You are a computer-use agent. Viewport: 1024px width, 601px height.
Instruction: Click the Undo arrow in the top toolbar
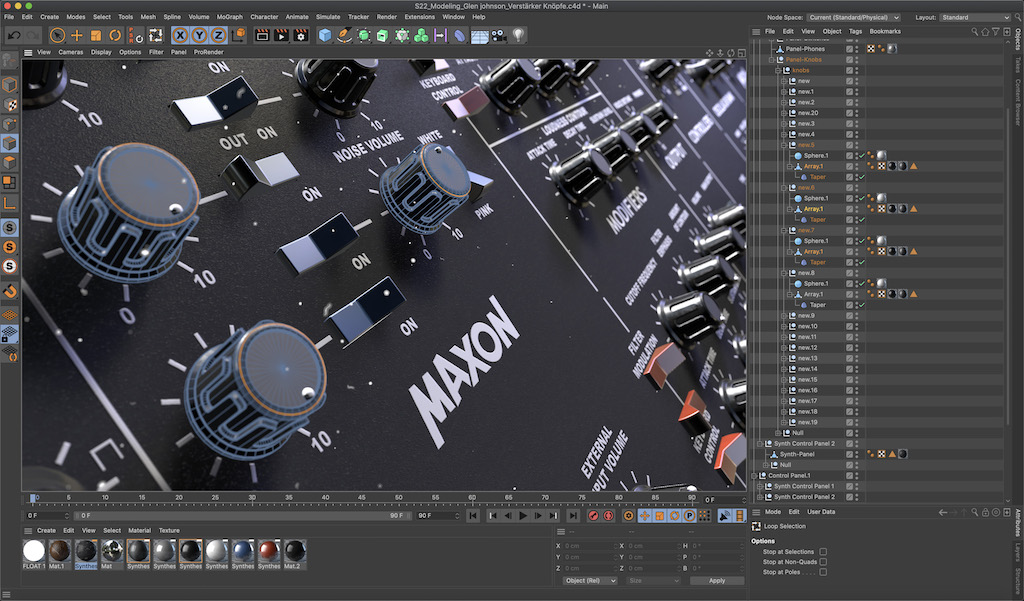14,35
